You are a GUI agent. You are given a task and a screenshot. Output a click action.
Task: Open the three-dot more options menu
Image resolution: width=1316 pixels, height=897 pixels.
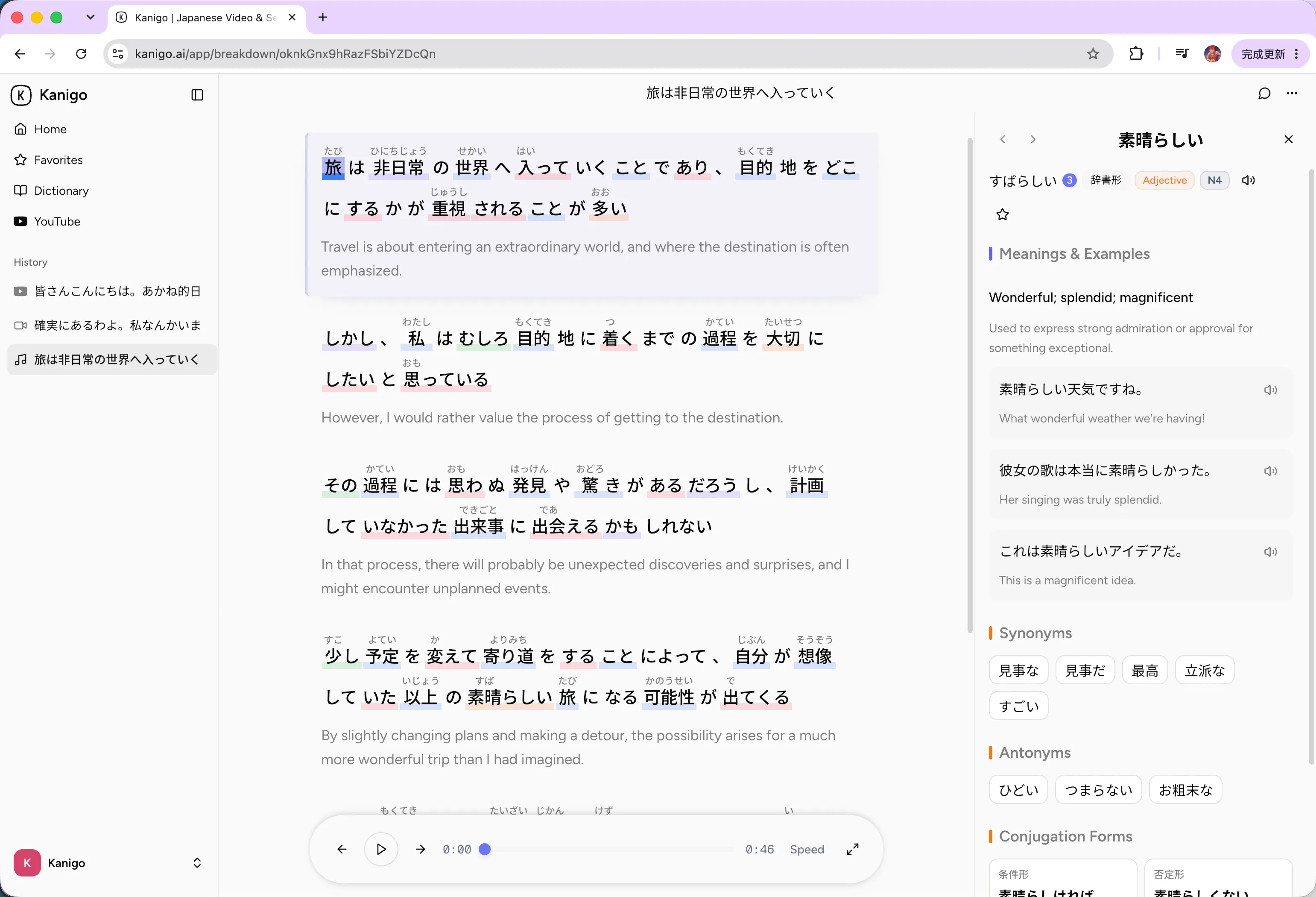coord(1292,94)
